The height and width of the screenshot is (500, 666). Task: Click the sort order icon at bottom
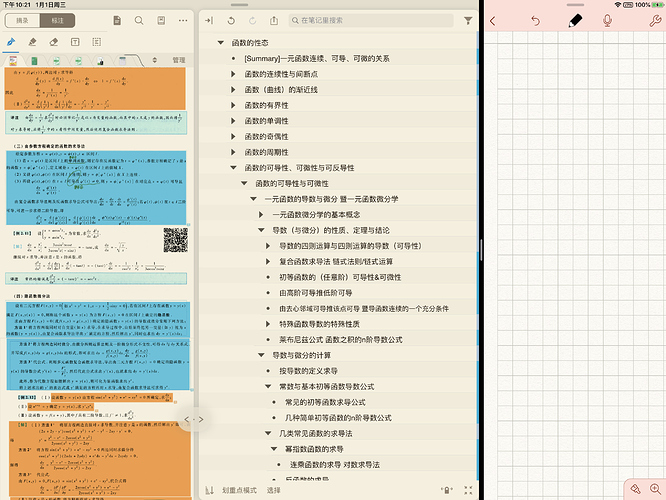[x=209, y=490]
